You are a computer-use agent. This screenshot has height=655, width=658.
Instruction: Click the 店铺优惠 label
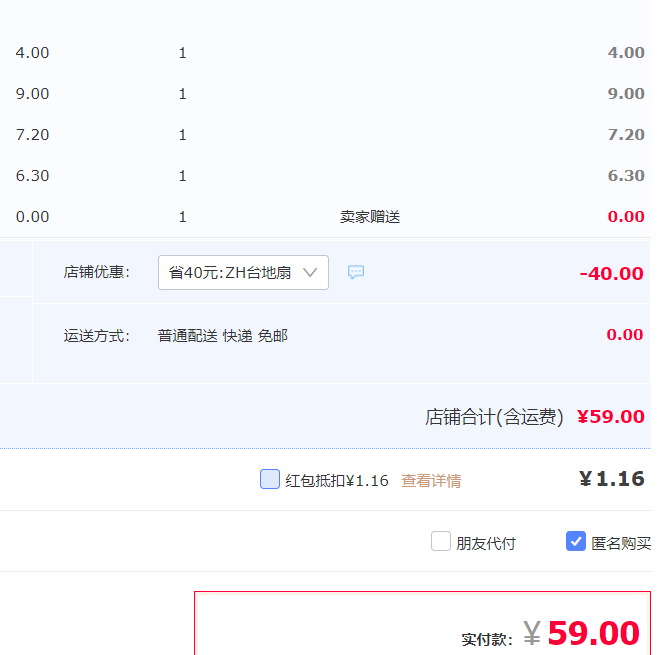[x=97, y=272]
